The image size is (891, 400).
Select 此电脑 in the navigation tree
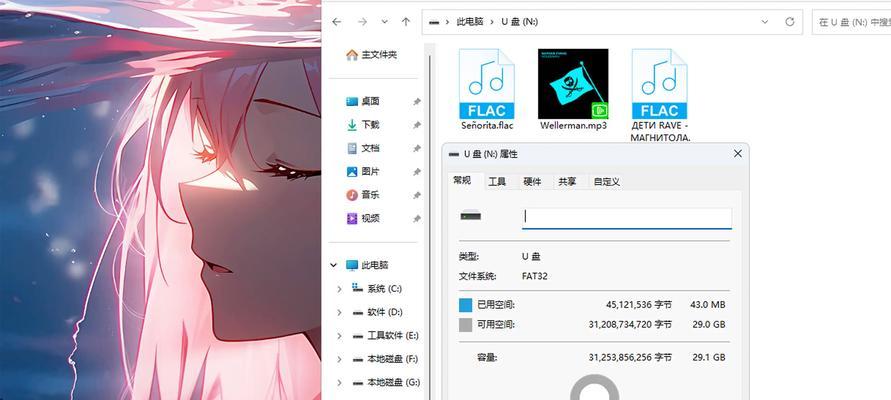[368, 265]
